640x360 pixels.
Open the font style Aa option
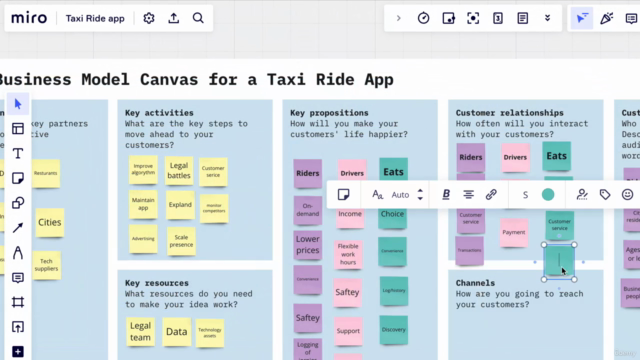[378, 195]
